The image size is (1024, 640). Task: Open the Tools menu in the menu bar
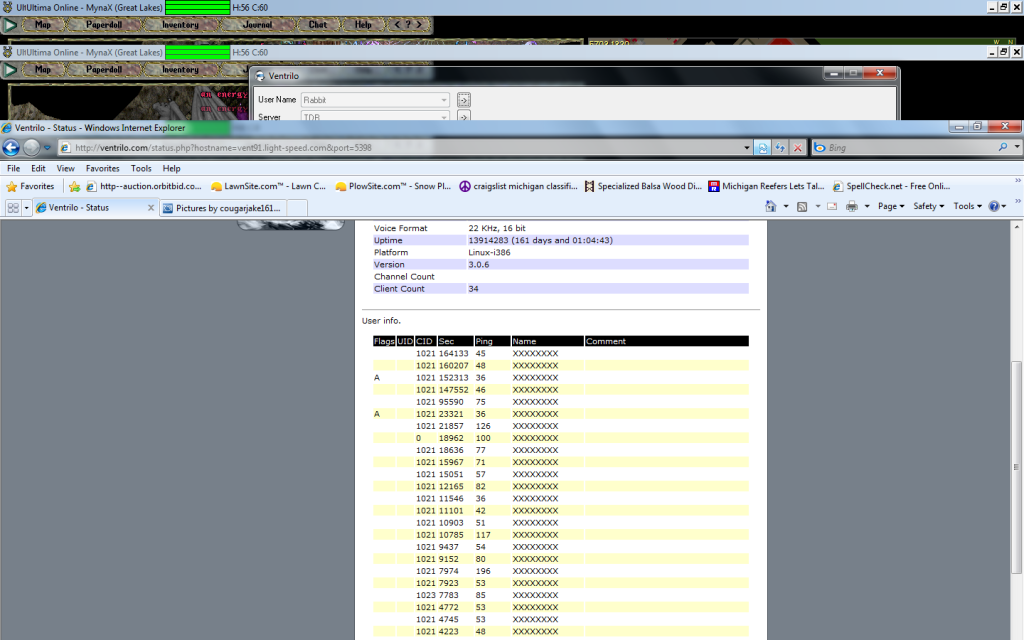click(141, 168)
